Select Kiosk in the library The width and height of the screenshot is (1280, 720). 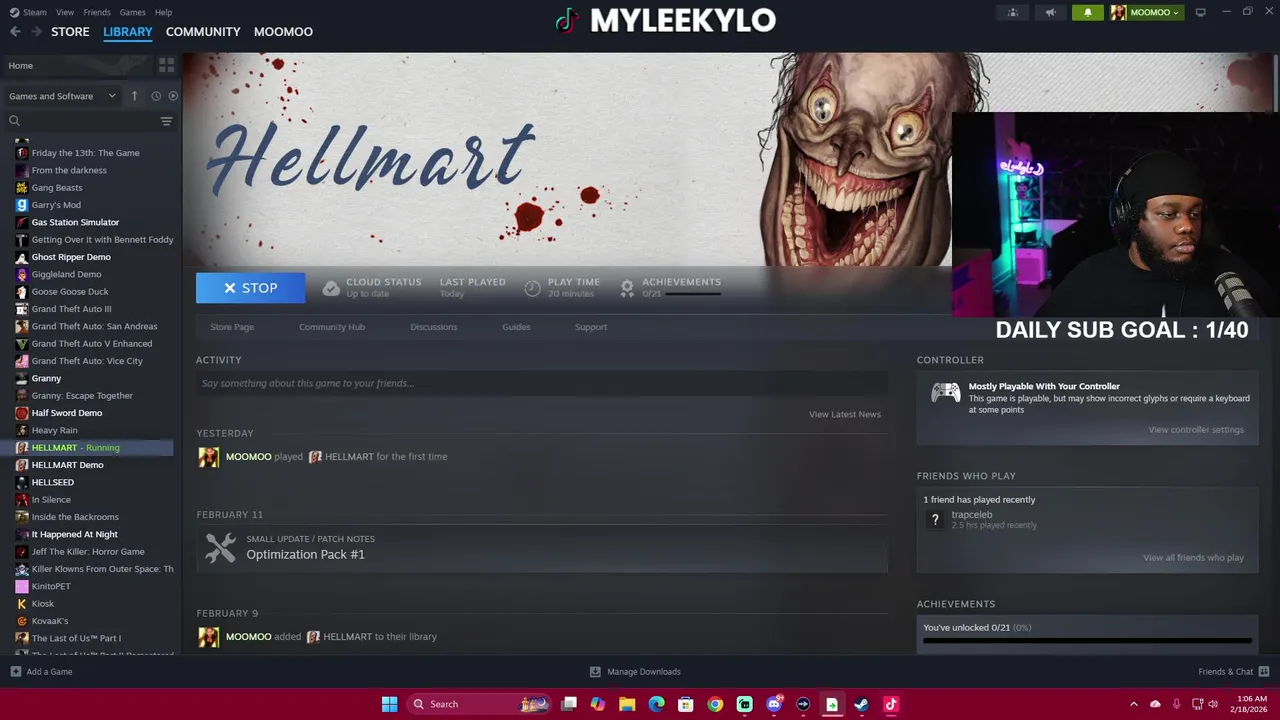tap(42, 604)
